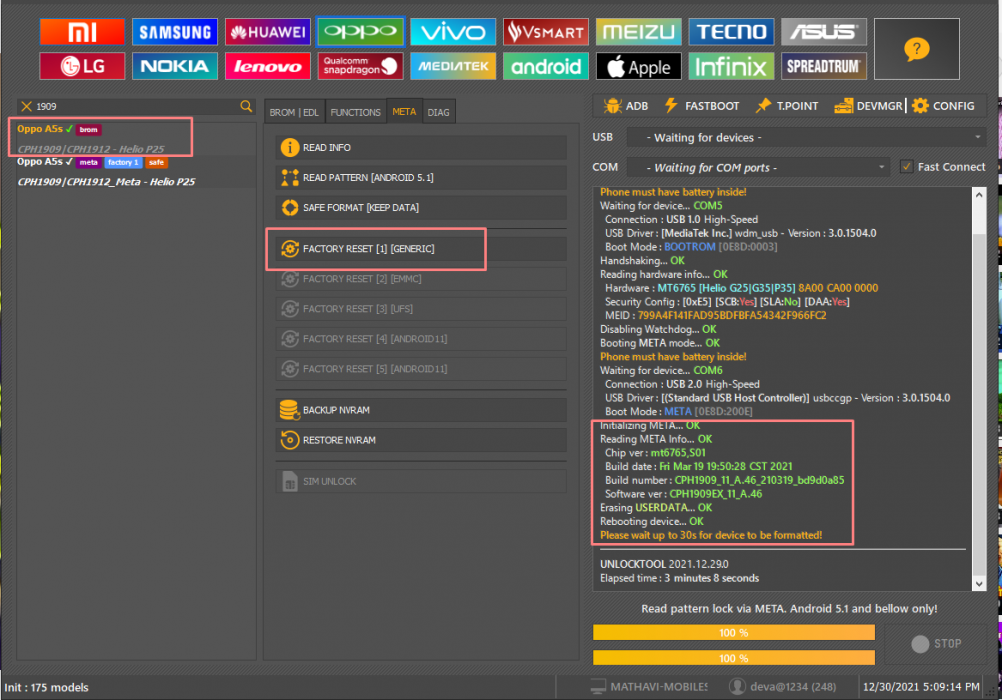Viewport: 1002px width, 700px height.
Task: Click the Build number line in the log
Action: [x=725, y=480]
